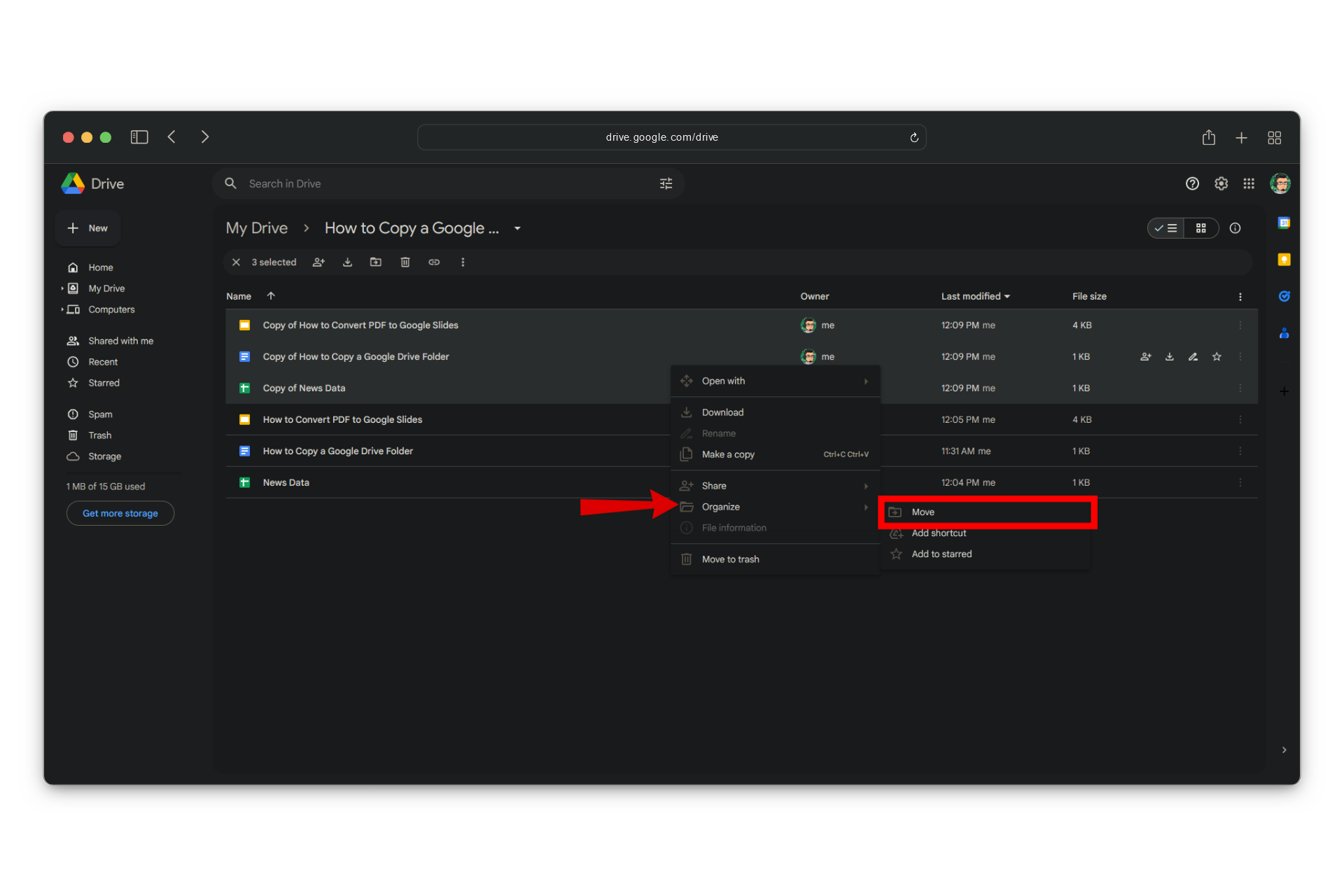Switch to grid layout view
The height and width of the screenshot is (896, 1344).
(1201, 228)
